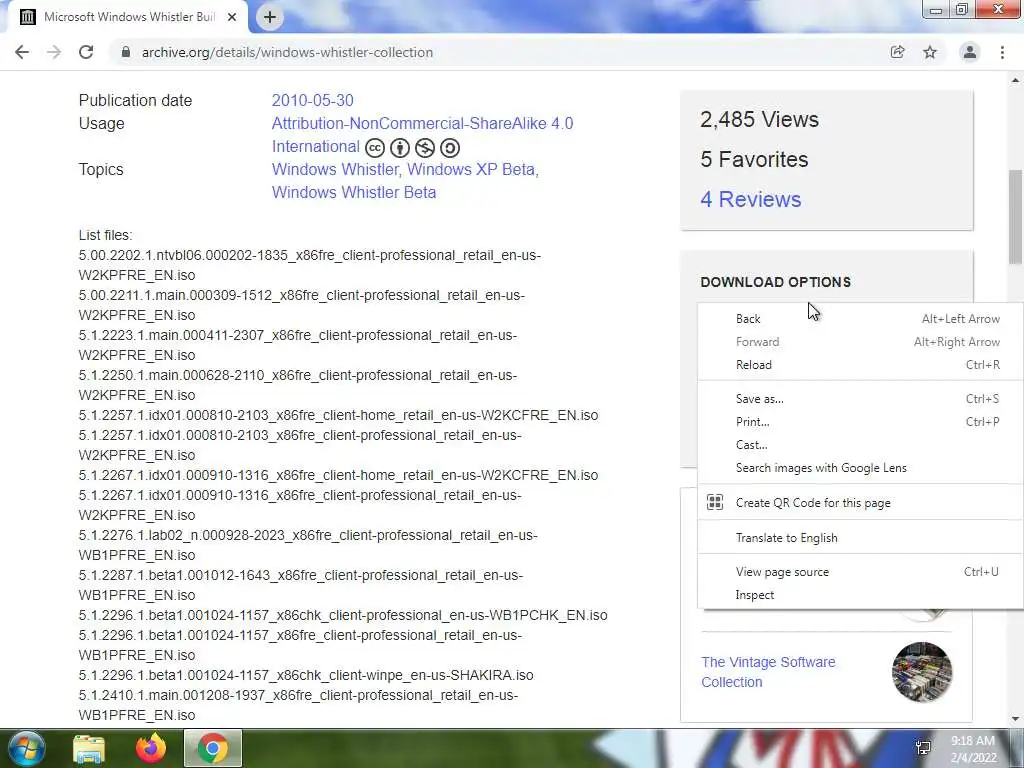Click the WB1PCHK_EN.iso checked build file name

(x=343, y=615)
